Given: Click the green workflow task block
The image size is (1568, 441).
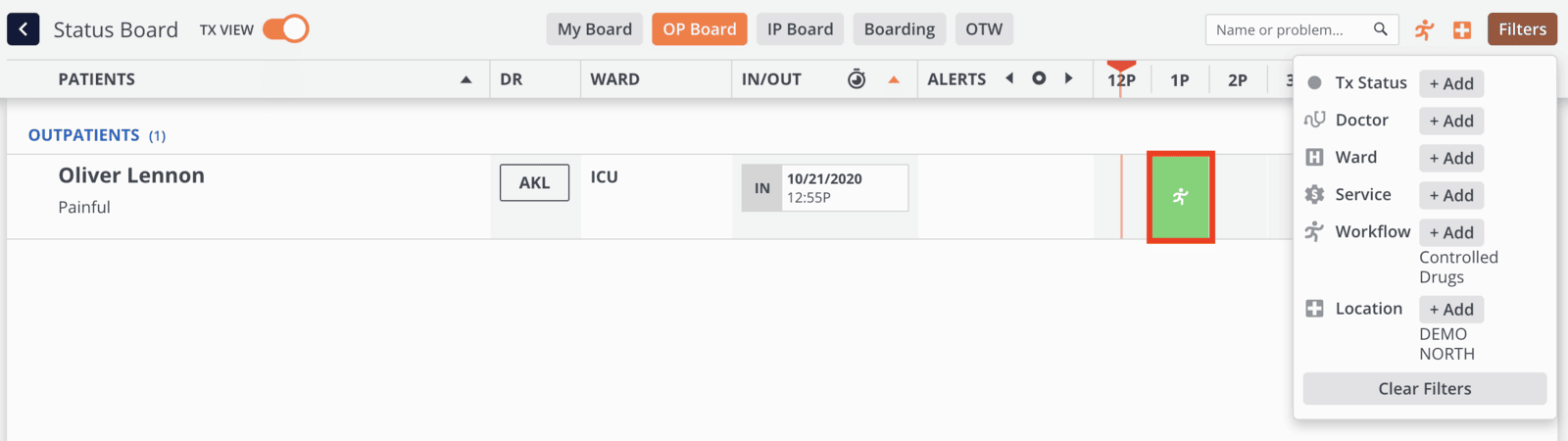Looking at the screenshot, I should [x=1181, y=197].
